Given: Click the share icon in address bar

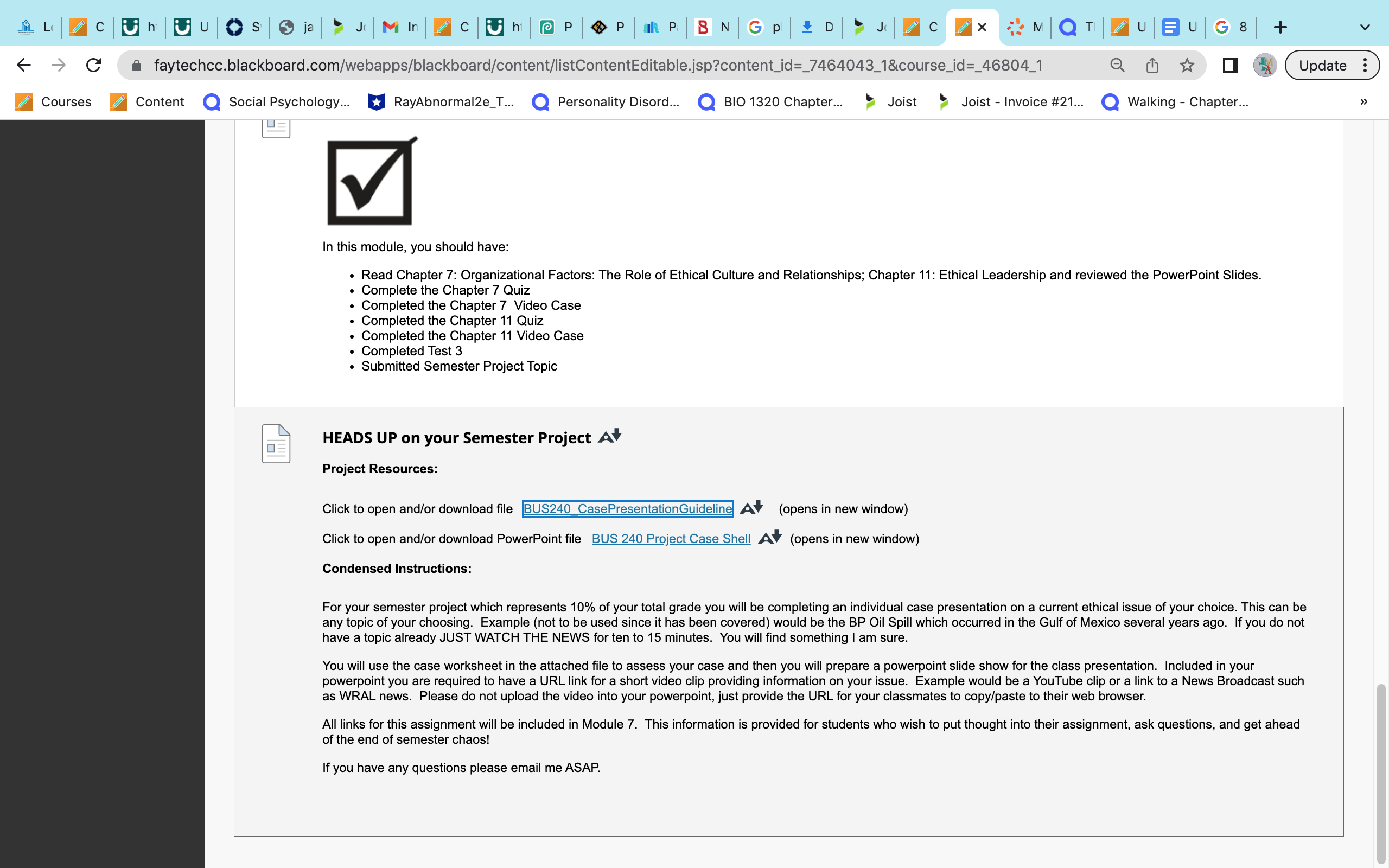Looking at the screenshot, I should [1152, 66].
